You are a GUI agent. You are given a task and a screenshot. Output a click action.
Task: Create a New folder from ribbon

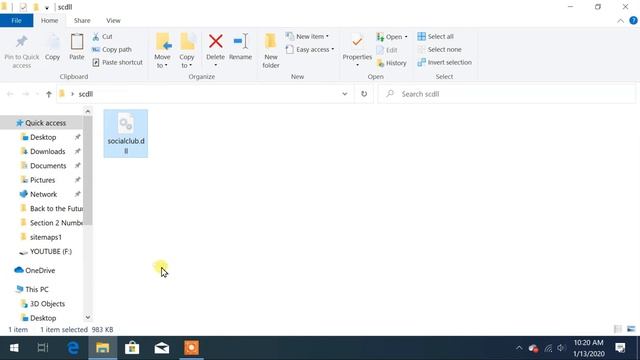coord(271,51)
